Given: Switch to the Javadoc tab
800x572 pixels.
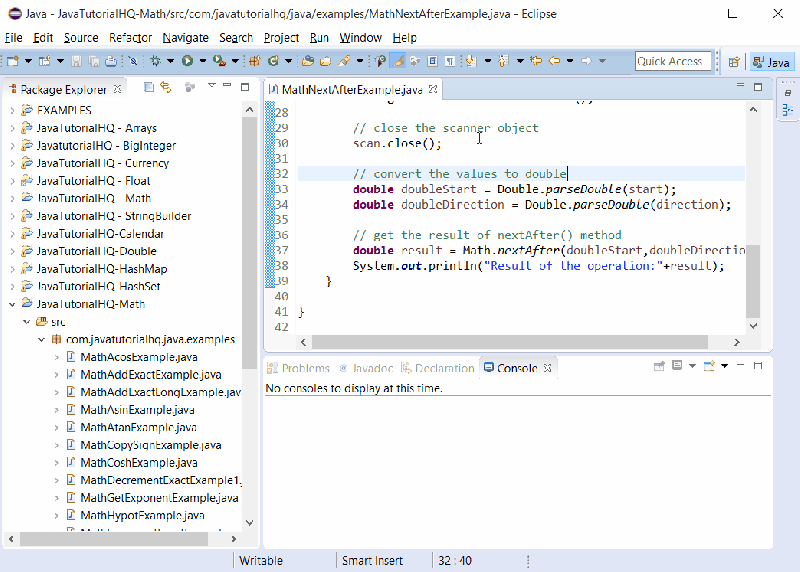Looking at the screenshot, I should click(x=366, y=368).
